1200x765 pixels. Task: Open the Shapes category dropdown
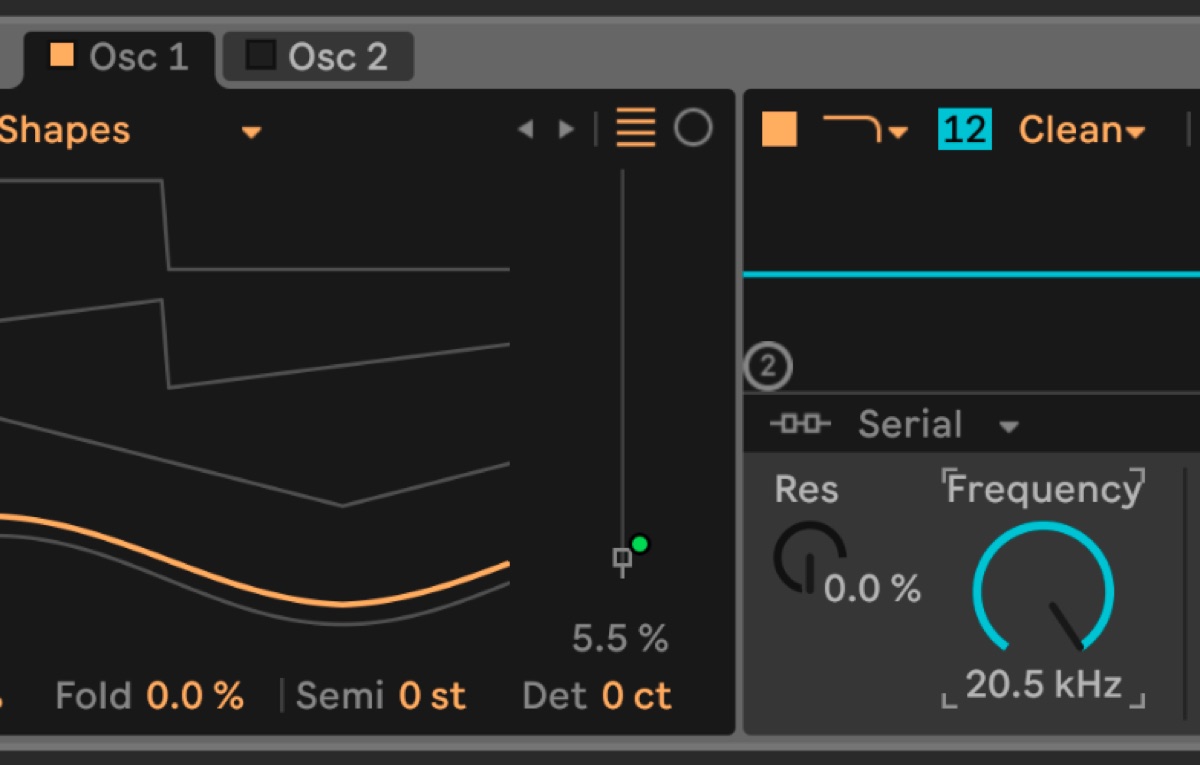(252, 132)
